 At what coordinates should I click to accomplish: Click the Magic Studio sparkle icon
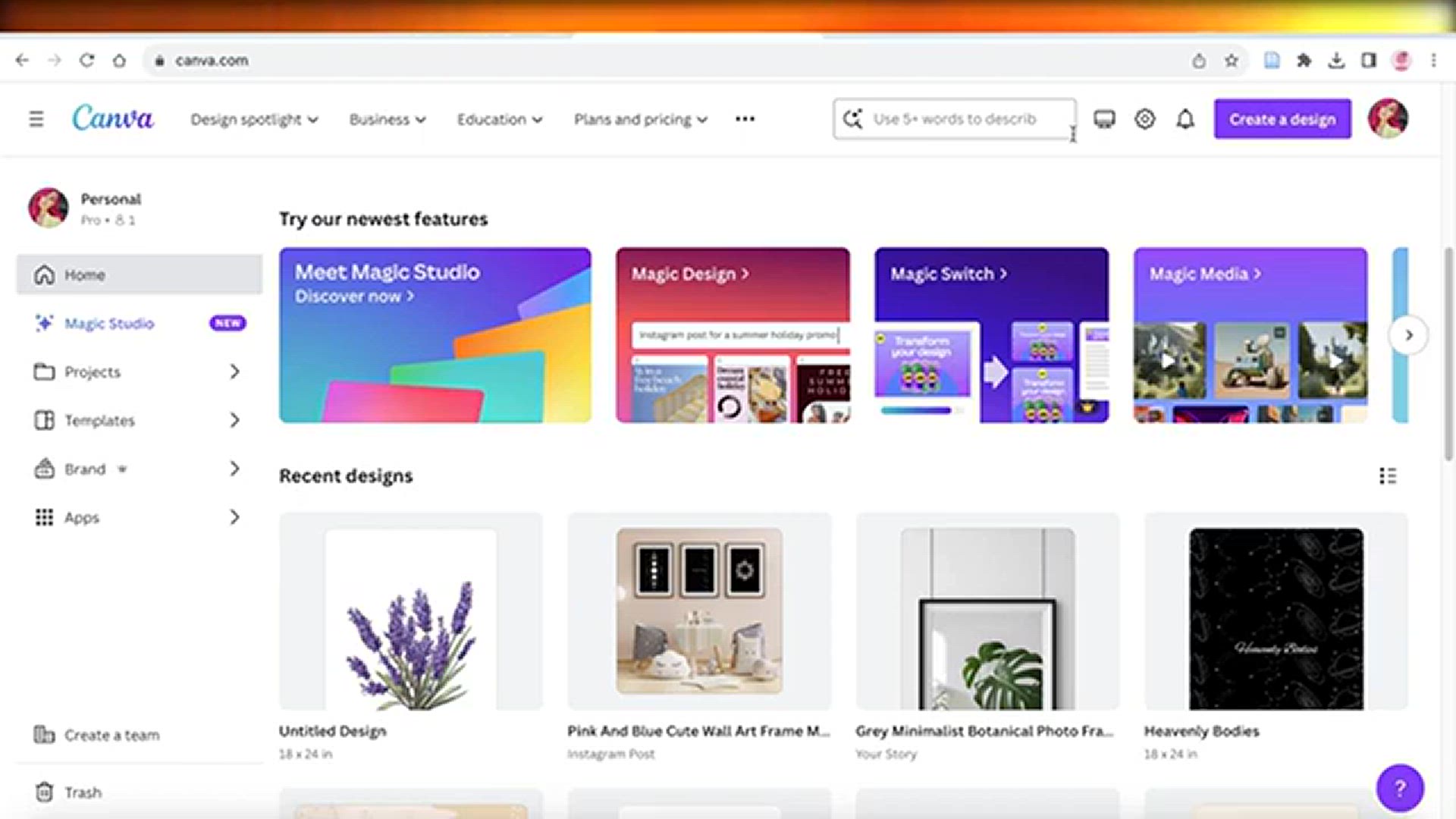coord(44,324)
